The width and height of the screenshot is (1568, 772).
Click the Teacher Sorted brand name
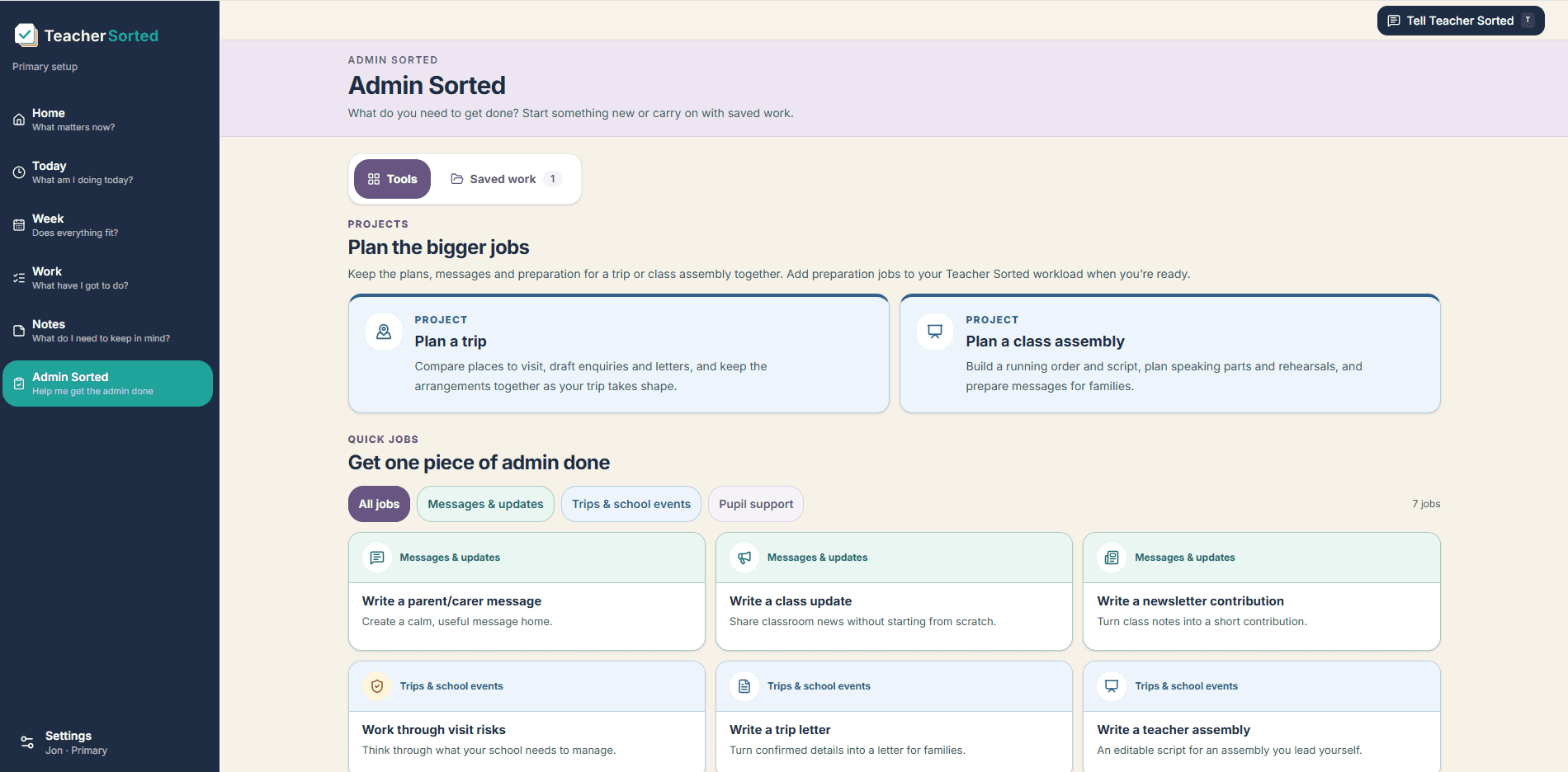point(102,35)
